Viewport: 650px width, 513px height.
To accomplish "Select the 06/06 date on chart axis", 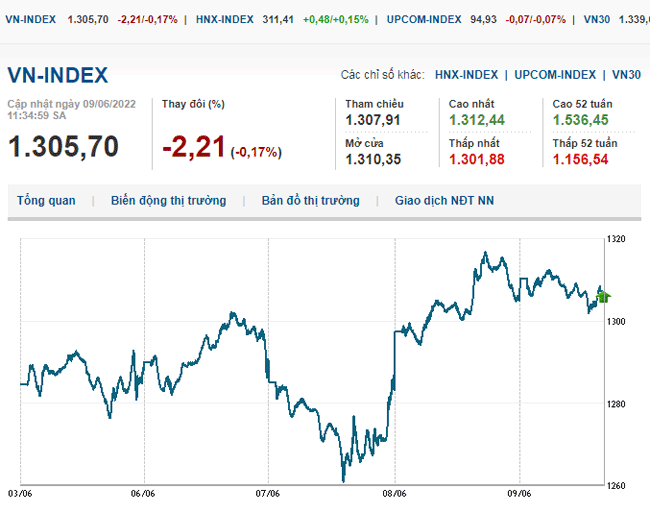I will [143, 493].
